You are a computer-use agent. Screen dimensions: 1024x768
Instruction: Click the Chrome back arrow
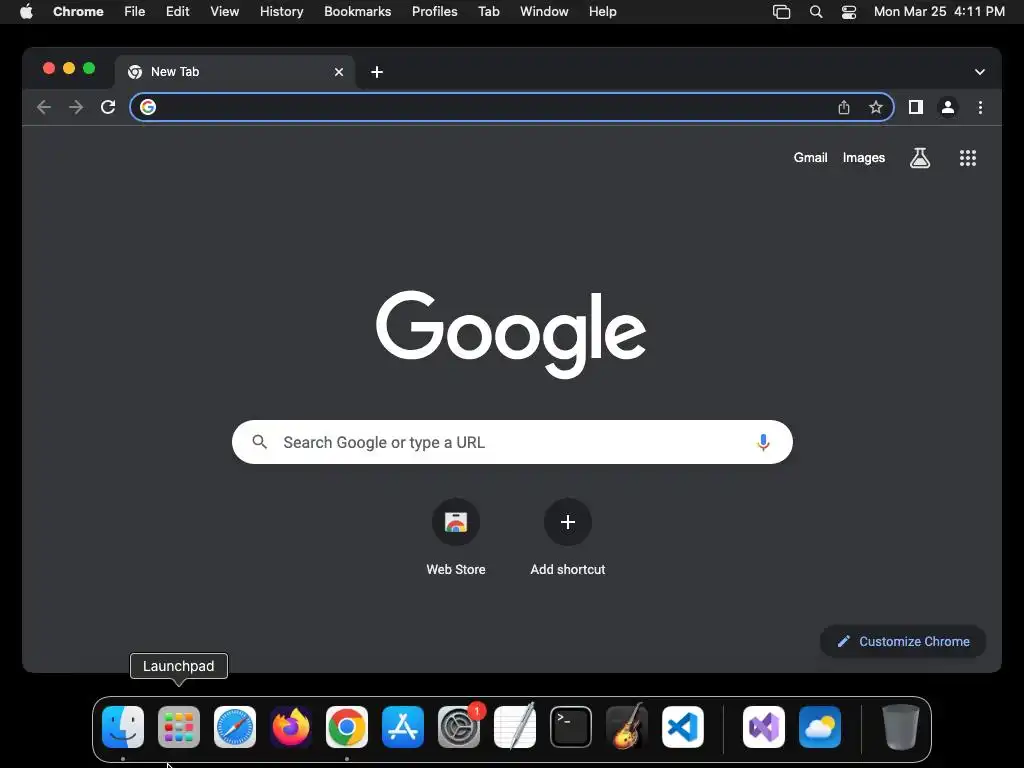tap(44, 107)
